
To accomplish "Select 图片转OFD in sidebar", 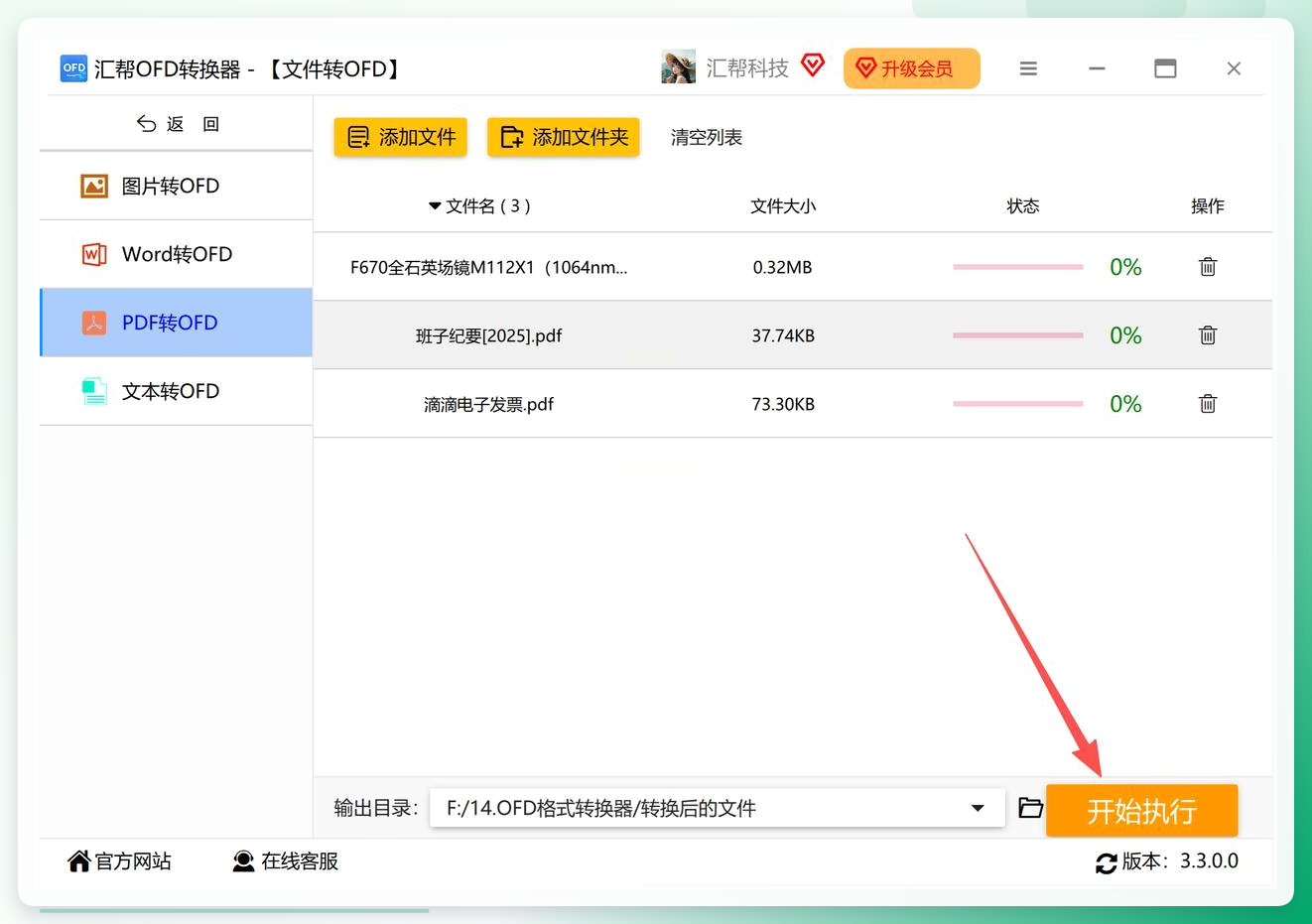I will tap(177, 186).
